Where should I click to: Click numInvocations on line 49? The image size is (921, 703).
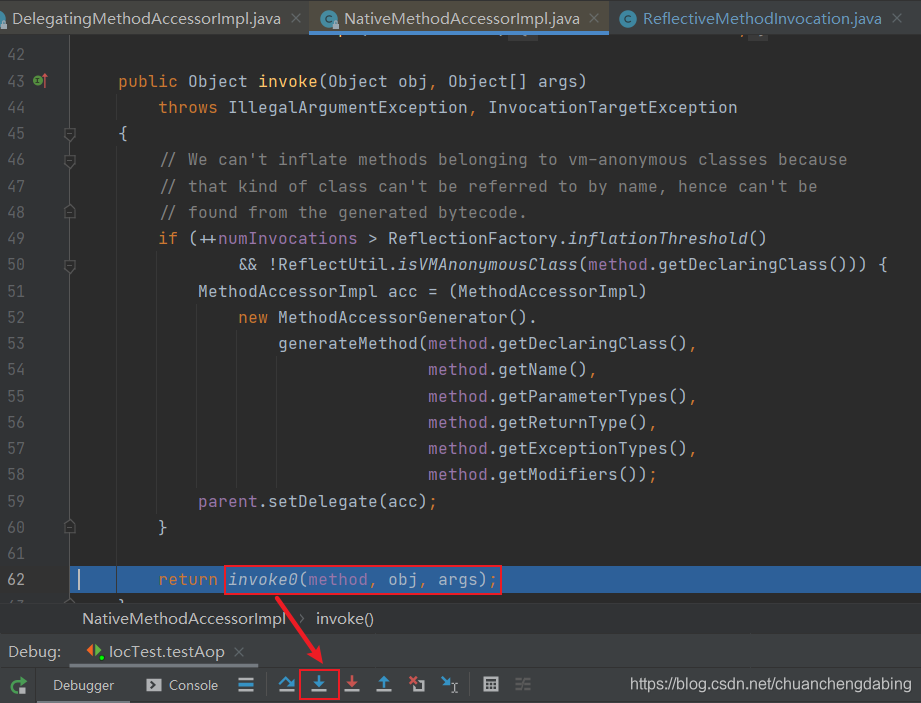point(288,238)
